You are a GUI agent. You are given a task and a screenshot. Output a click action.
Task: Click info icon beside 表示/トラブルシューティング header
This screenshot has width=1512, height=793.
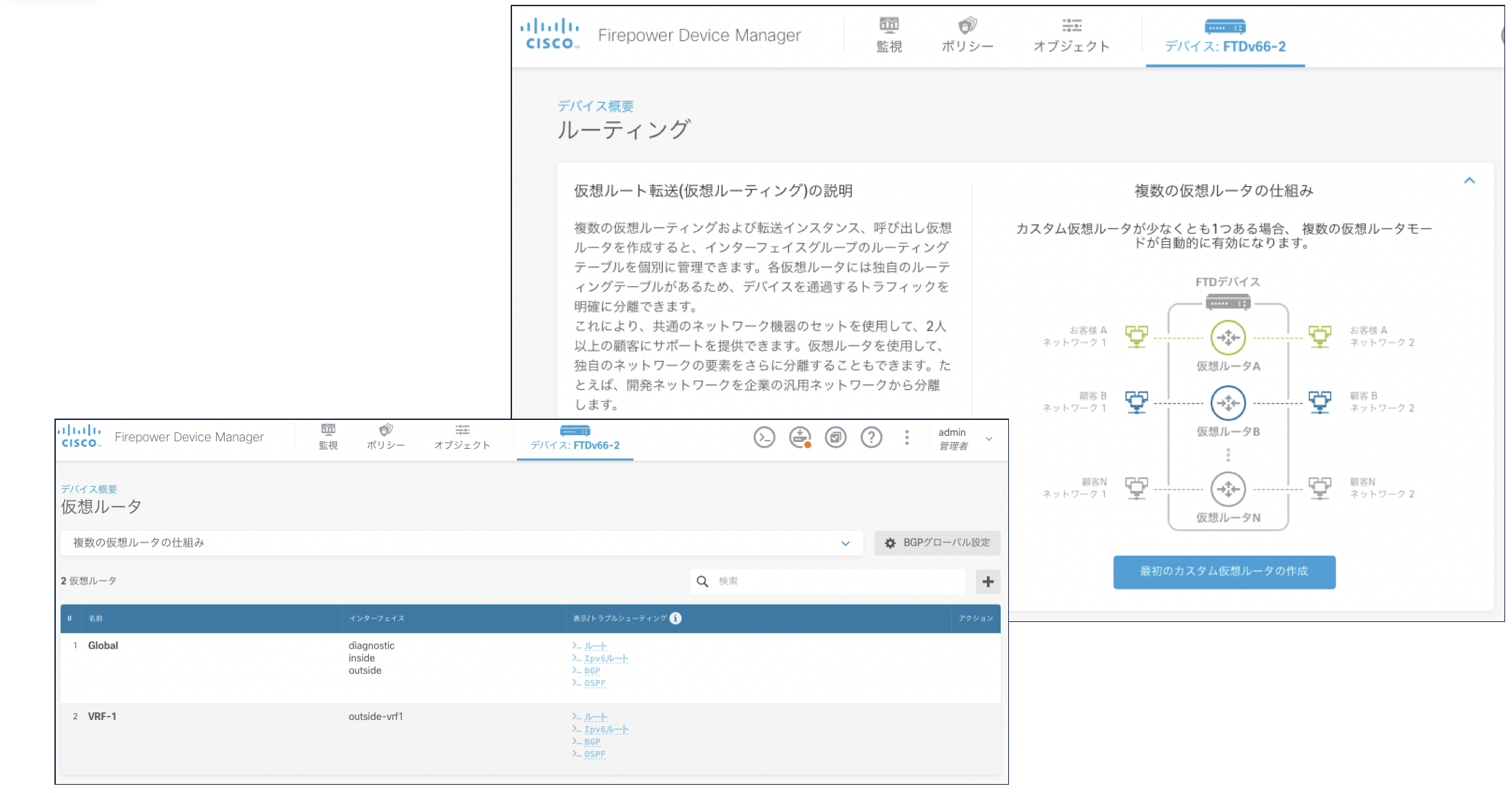676,618
